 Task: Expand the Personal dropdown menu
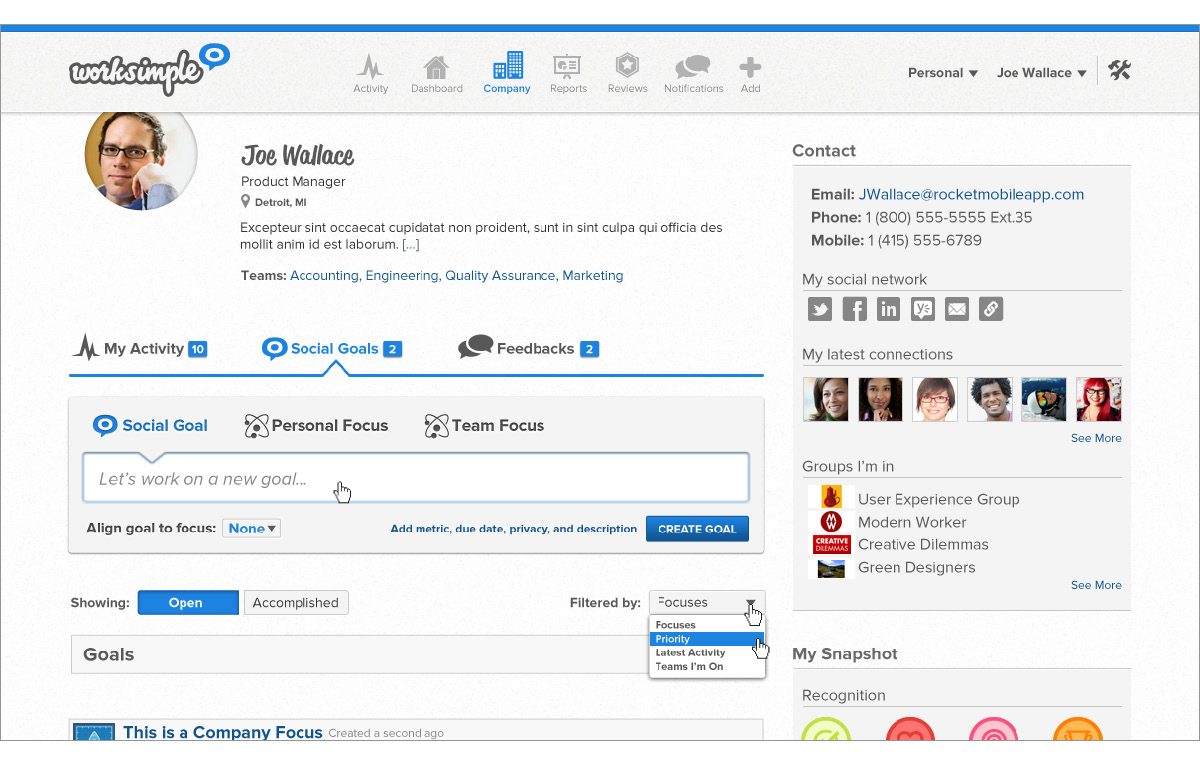point(942,73)
